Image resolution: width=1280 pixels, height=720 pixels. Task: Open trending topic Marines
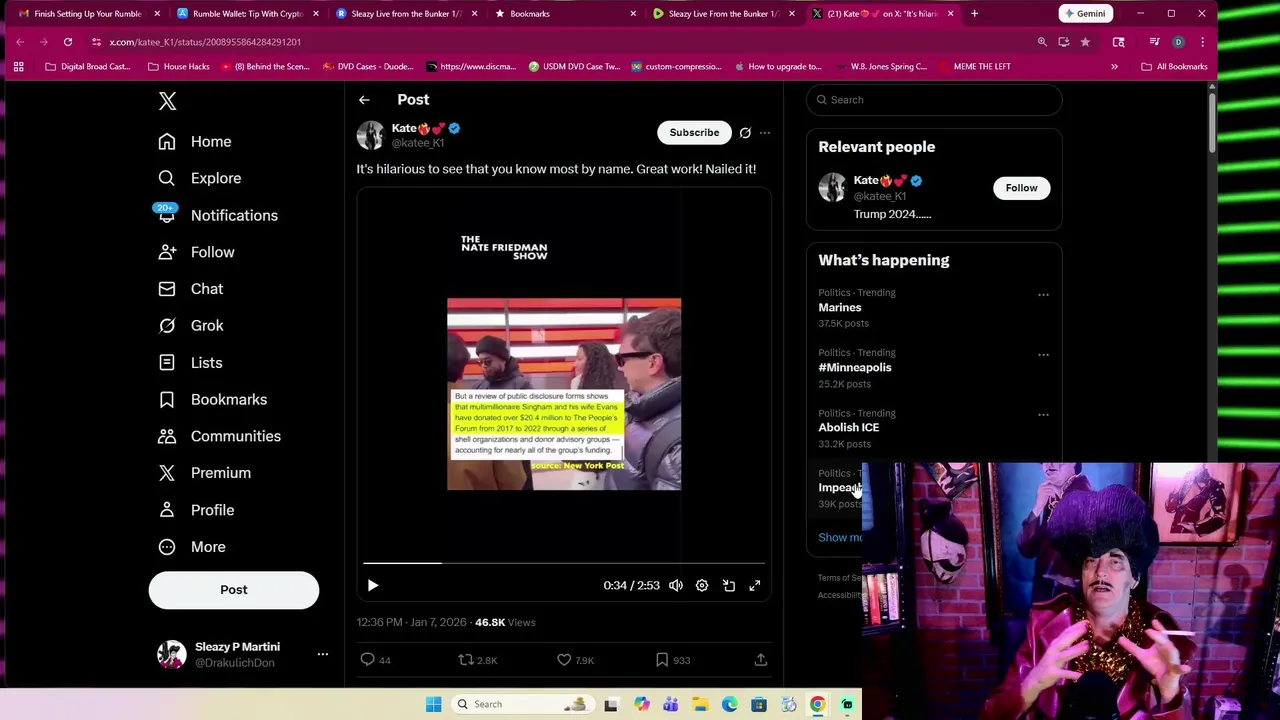[839, 308]
